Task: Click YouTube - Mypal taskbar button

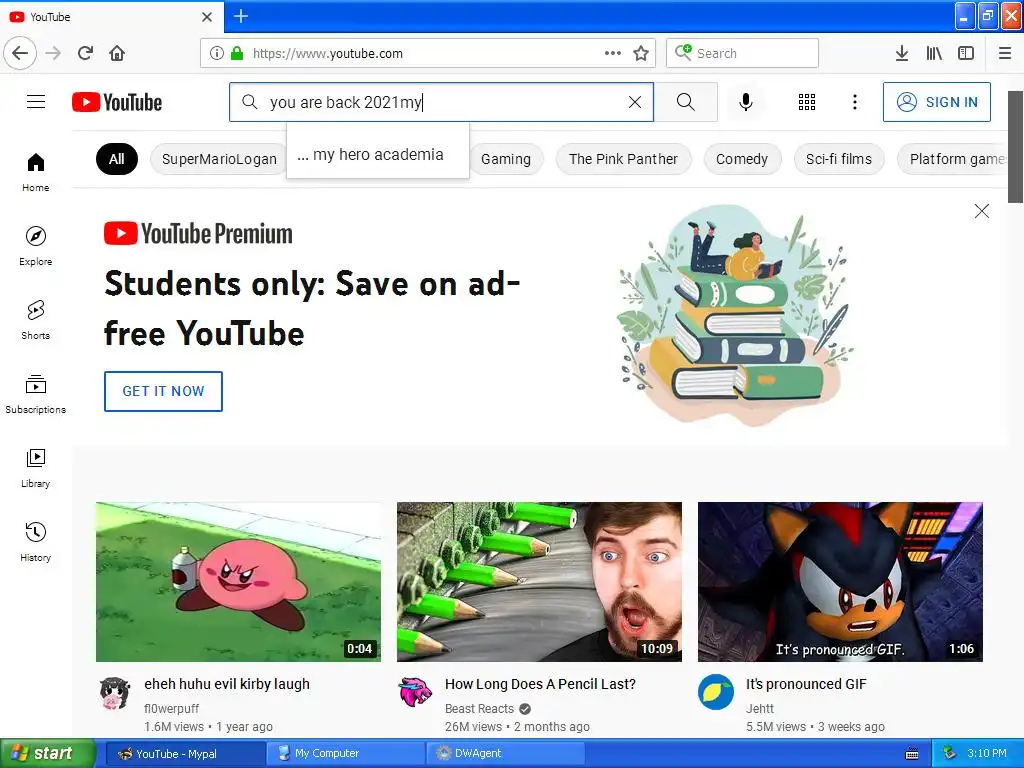Action: click(x=185, y=754)
